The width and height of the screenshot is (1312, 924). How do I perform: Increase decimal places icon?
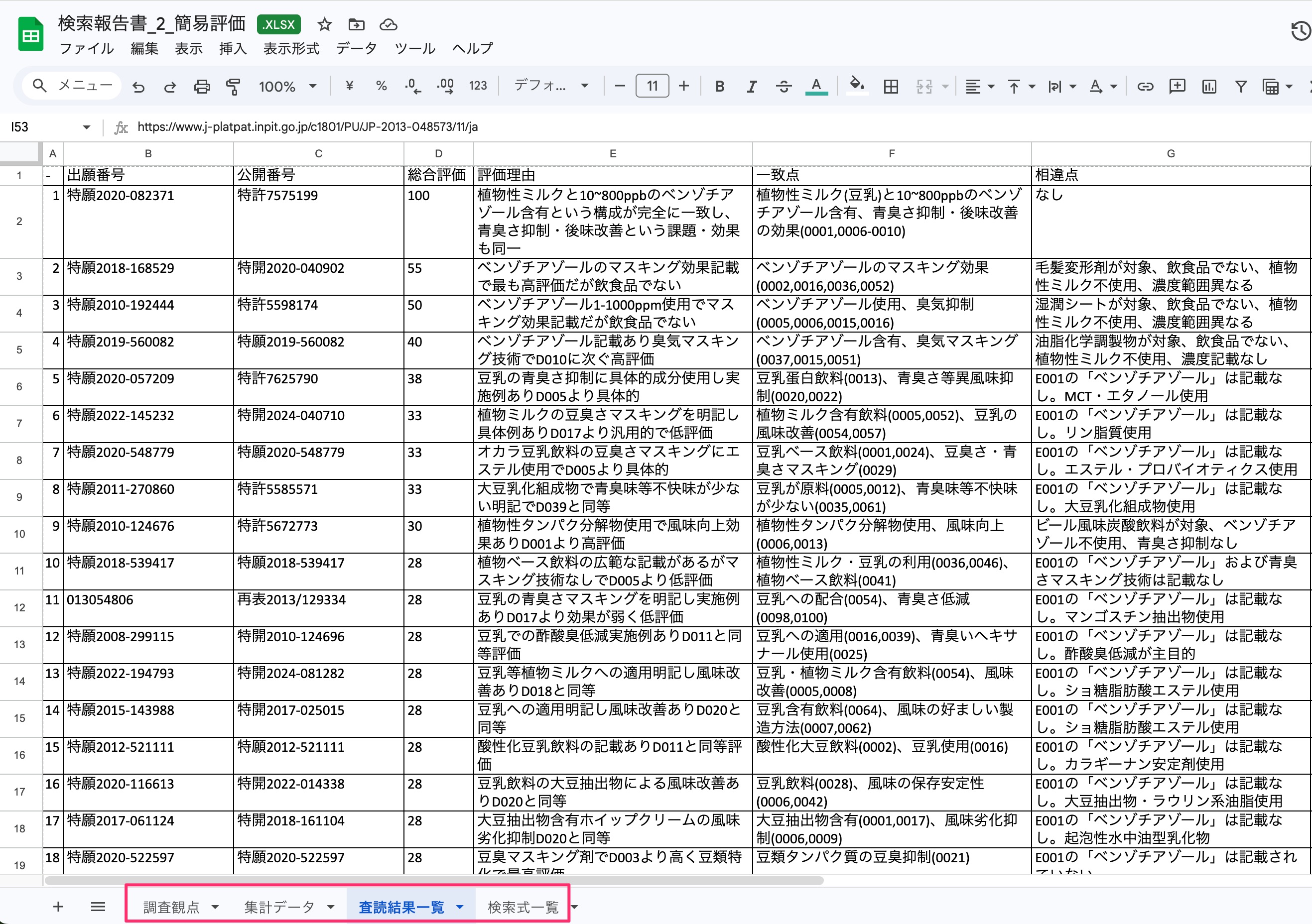tap(445, 86)
